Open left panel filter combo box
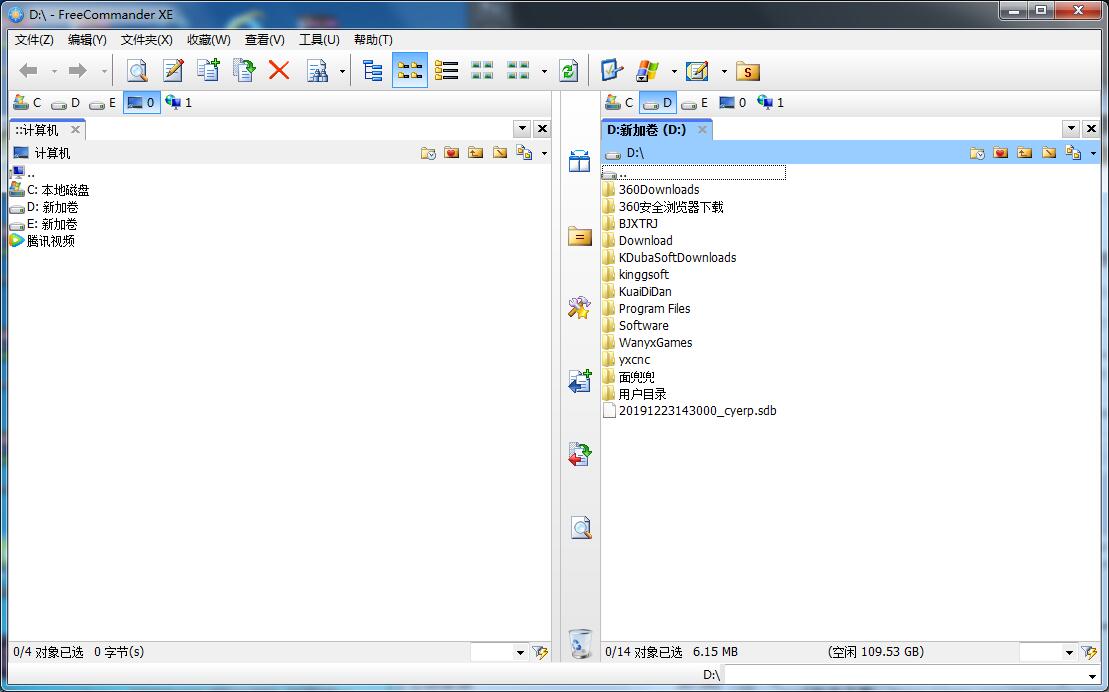Screen dimensions: 1109x692 coord(499,652)
